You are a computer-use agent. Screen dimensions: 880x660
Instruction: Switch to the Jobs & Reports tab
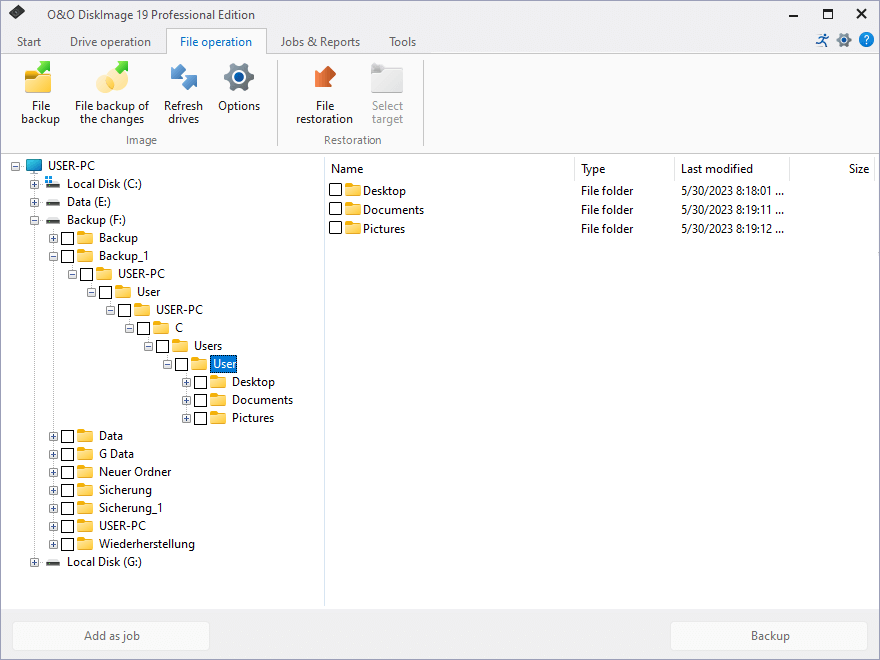pyautogui.click(x=320, y=42)
